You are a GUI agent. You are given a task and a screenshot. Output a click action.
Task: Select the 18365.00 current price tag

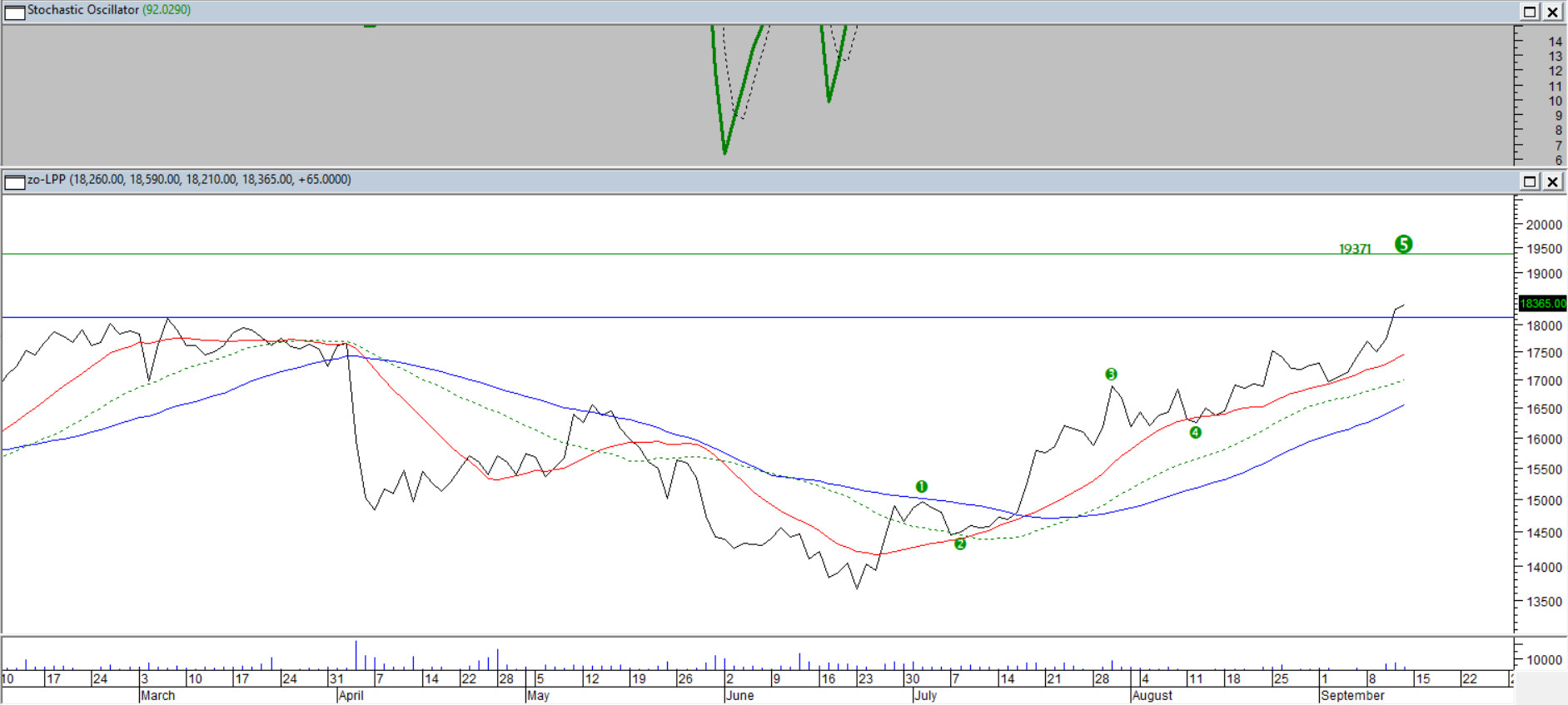[x=1542, y=304]
